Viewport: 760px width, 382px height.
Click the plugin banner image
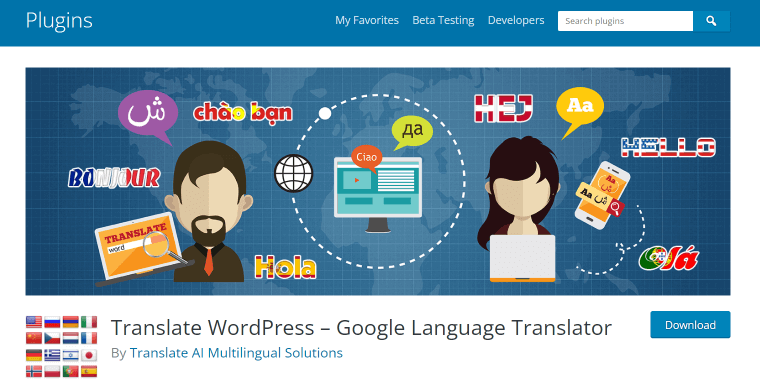point(378,181)
